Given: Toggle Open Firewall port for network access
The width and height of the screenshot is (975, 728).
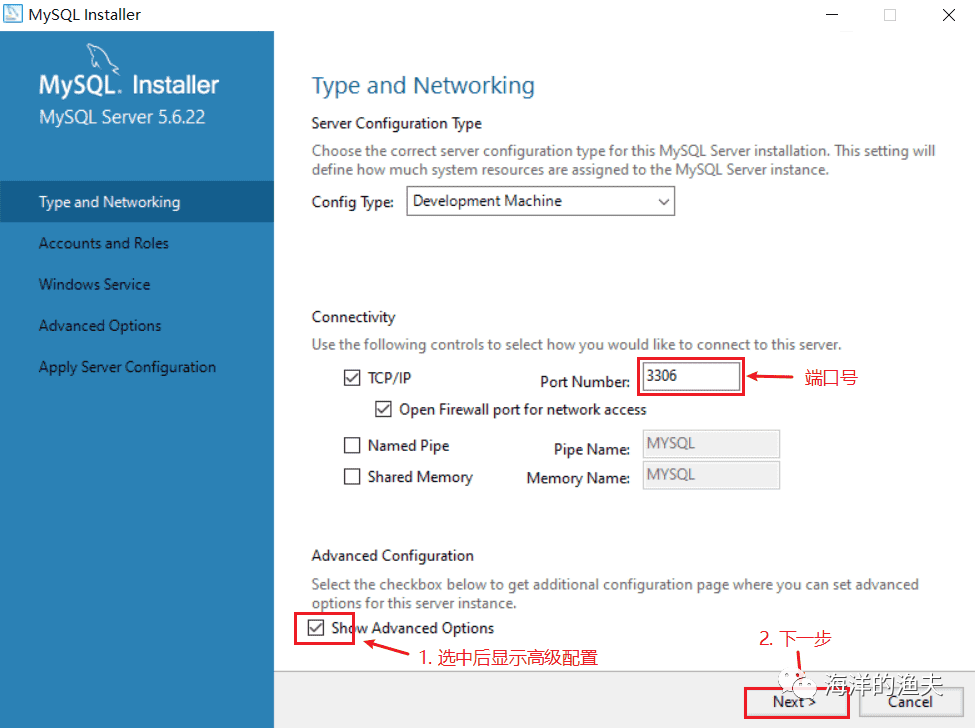Looking at the screenshot, I should coord(384,409).
